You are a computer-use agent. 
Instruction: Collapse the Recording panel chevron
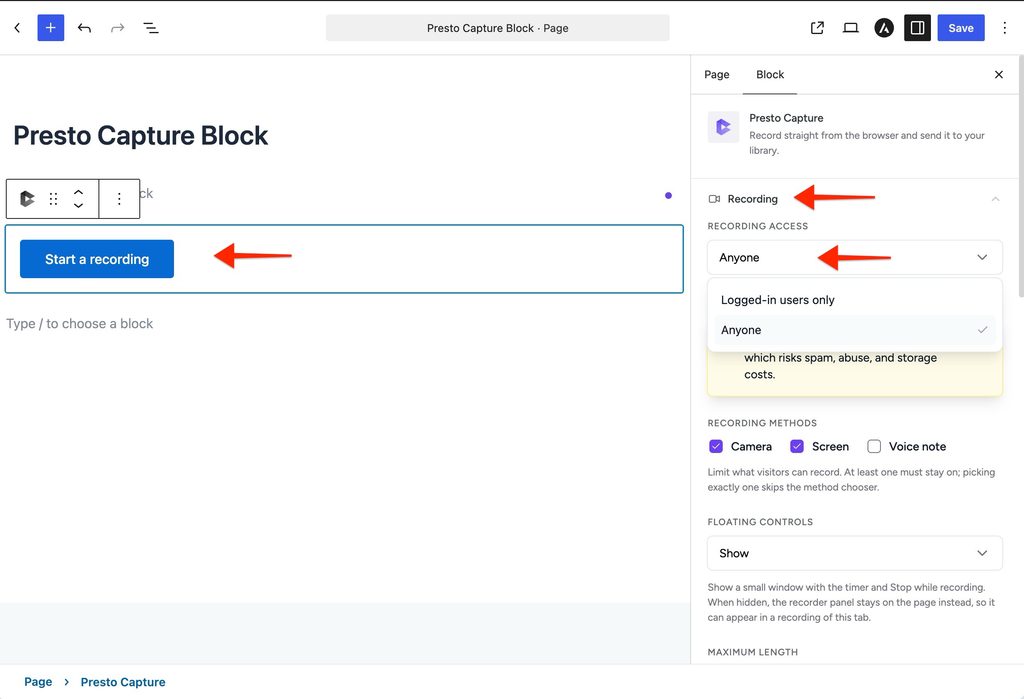[995, 199]
